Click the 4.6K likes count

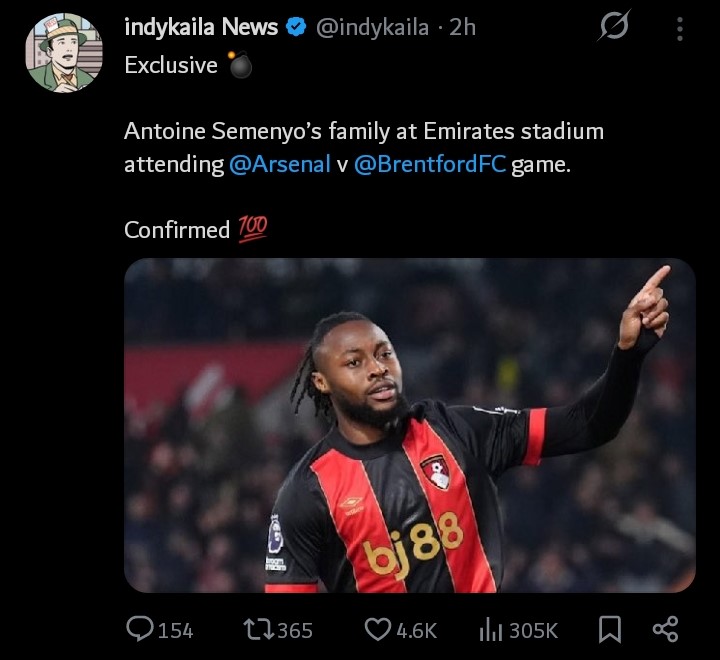[416, 630]
